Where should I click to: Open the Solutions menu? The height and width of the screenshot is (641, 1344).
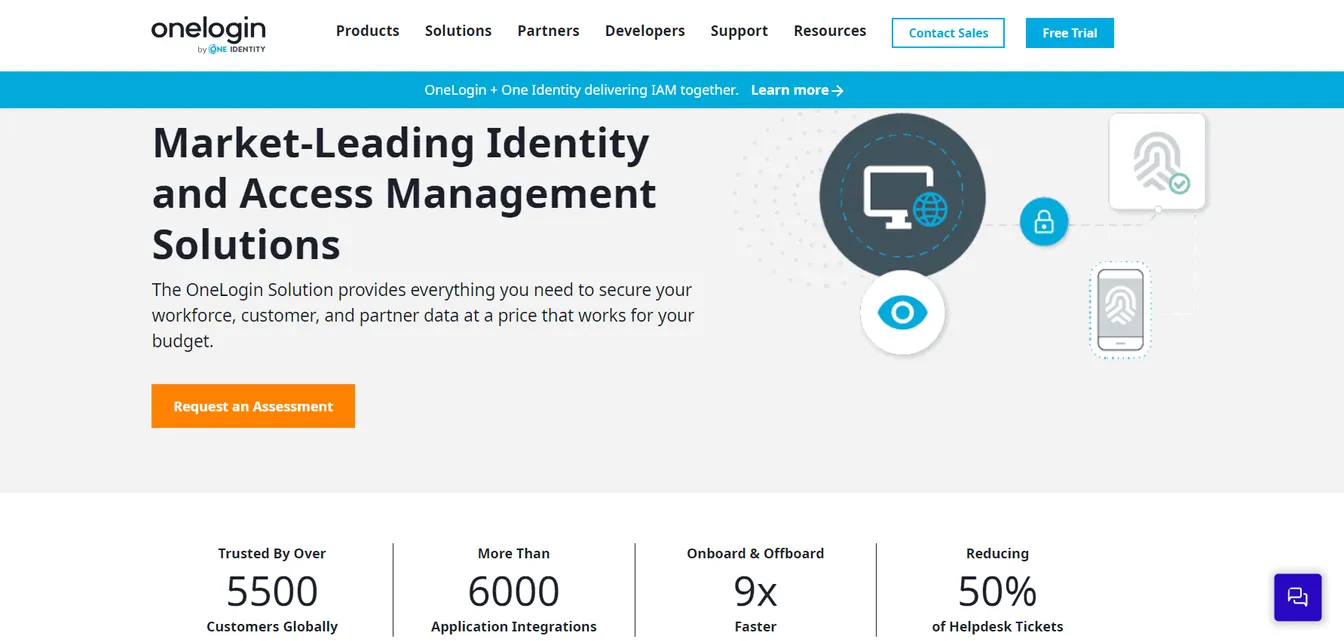pyautogui.click(x=458, y=31)
